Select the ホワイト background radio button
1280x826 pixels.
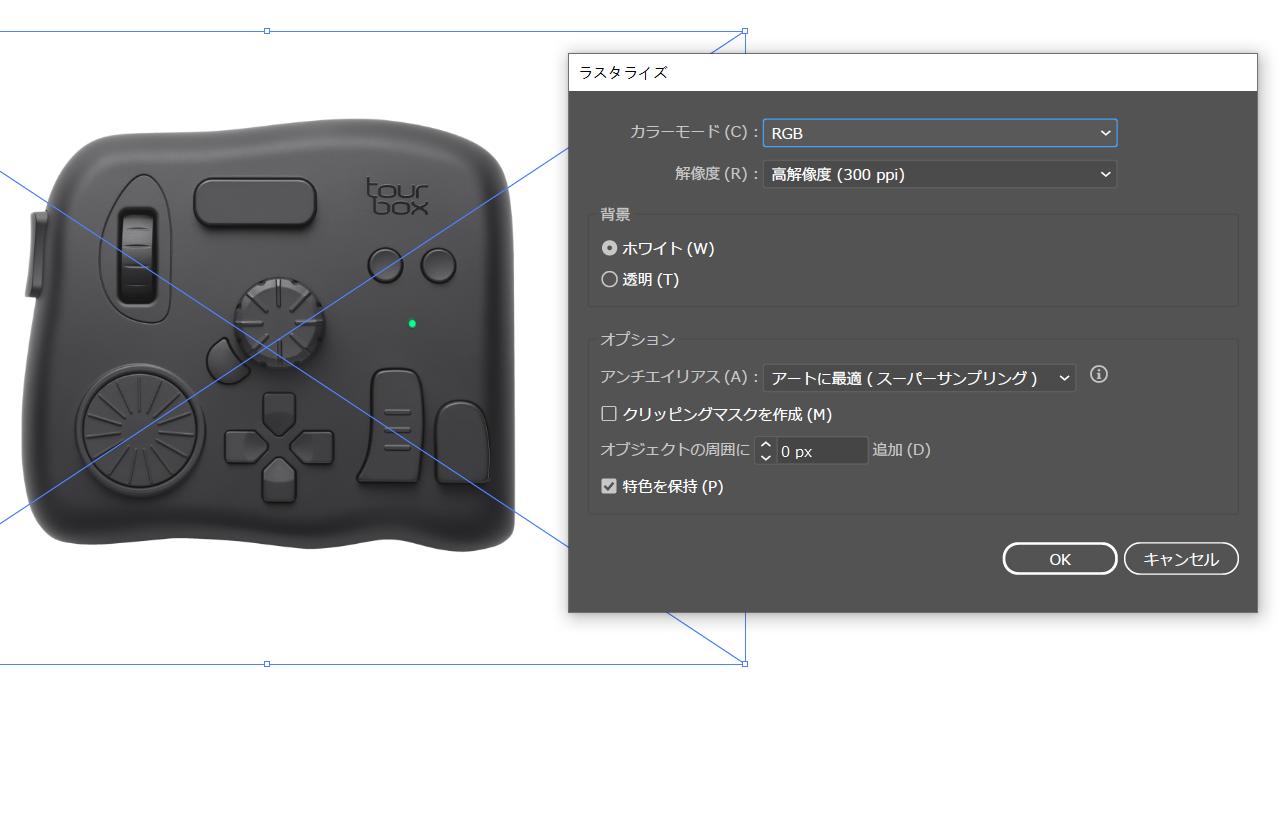coord(609,248)
